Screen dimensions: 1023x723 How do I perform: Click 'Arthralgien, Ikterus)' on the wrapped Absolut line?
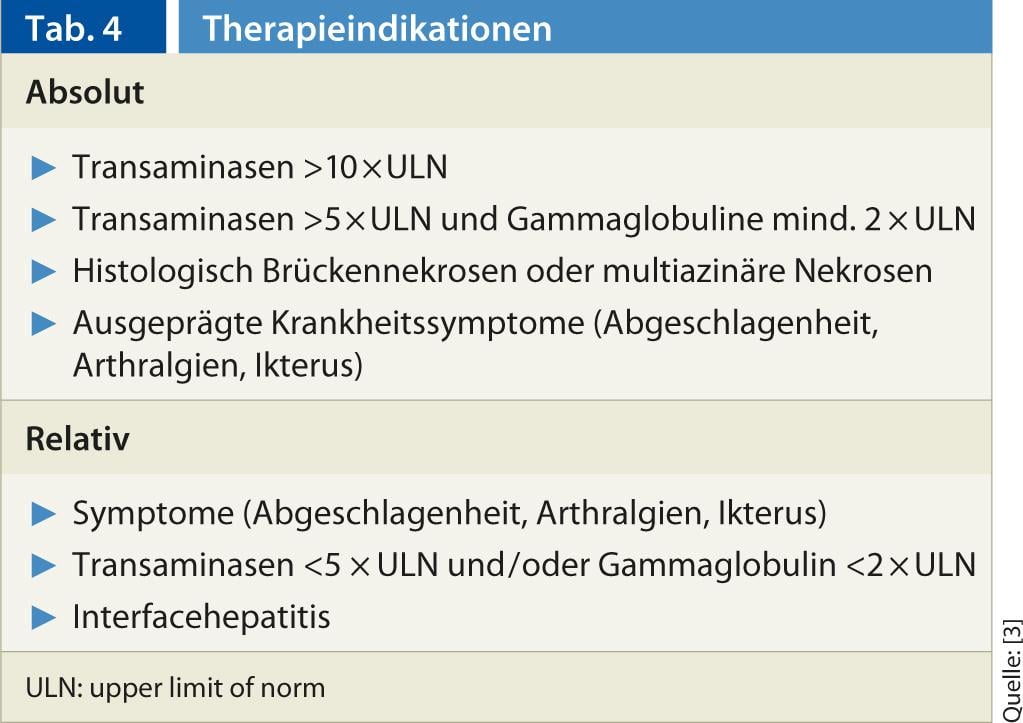[217, 365]
